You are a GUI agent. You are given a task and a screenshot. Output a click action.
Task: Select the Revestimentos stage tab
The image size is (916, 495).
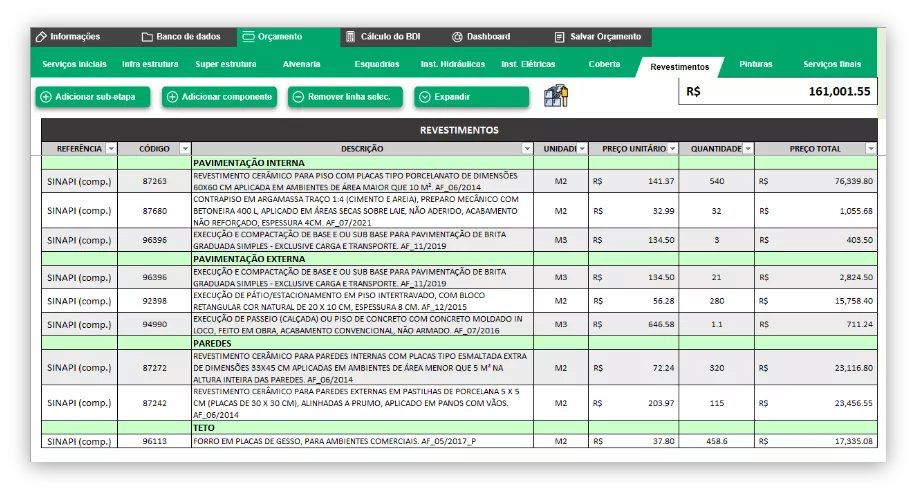point(679,67)
